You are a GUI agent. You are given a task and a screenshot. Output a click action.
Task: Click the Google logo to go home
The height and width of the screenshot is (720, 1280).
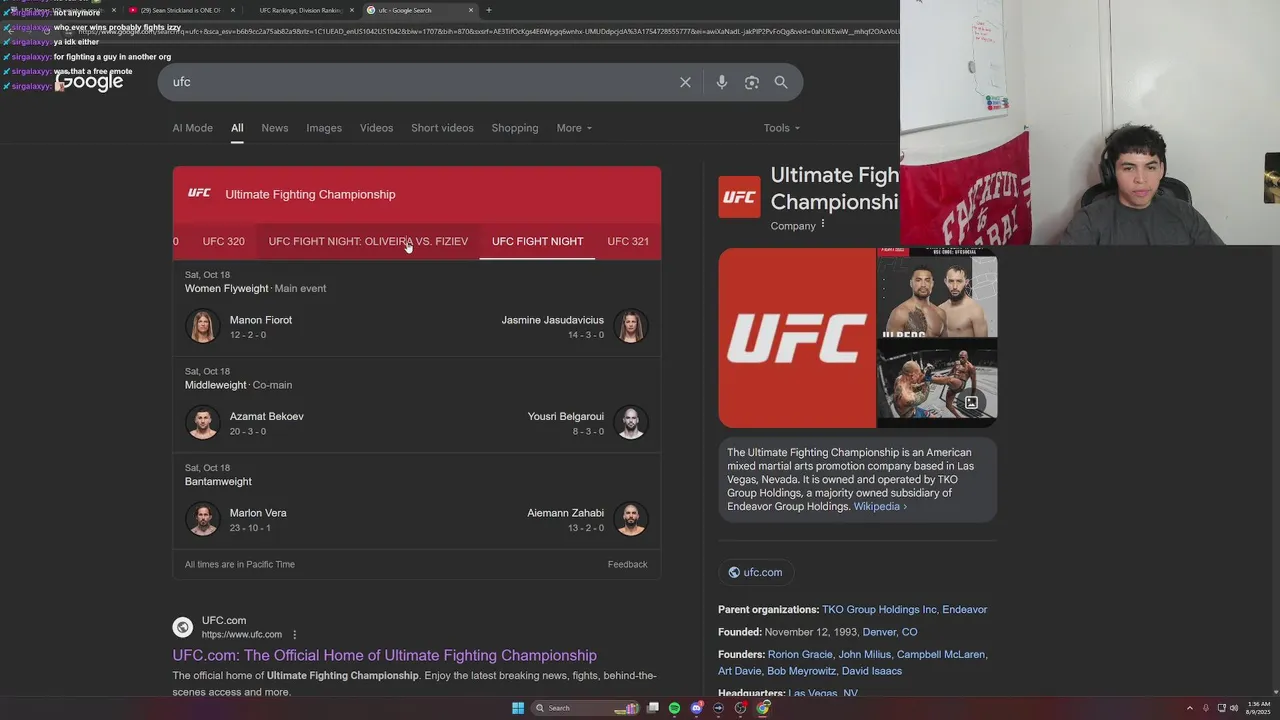coord(90,82)
